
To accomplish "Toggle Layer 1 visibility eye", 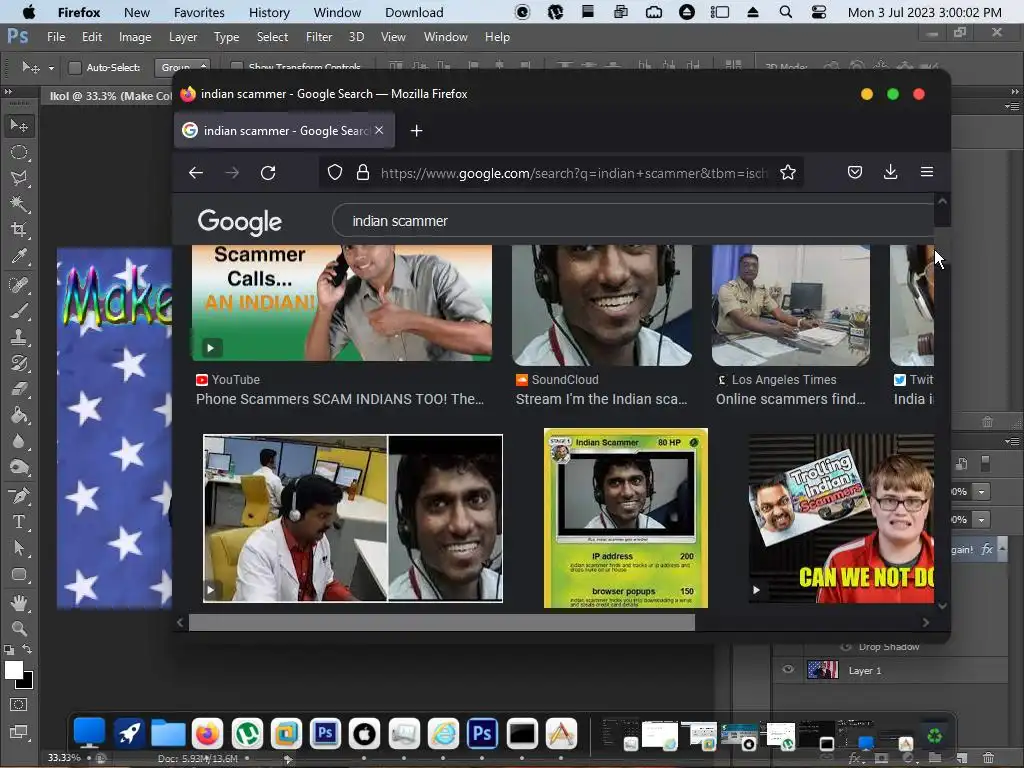I will [x=788, y=669].
